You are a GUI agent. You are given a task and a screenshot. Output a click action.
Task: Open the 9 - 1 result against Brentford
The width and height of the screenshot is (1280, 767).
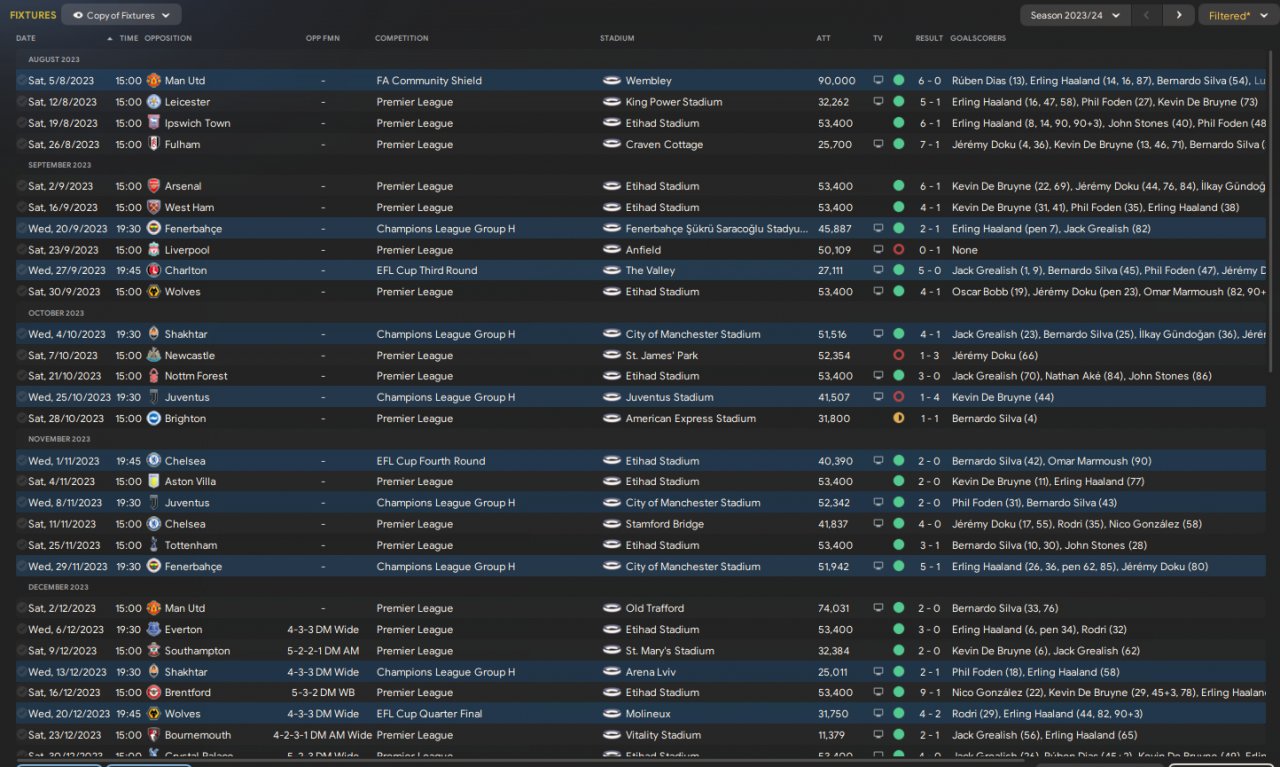928,692
